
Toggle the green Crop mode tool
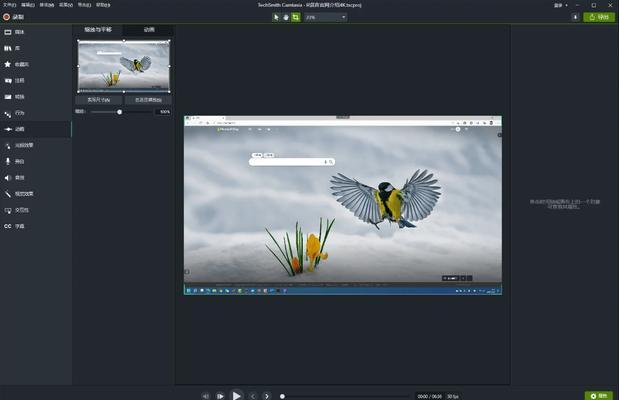pos(296,17)
